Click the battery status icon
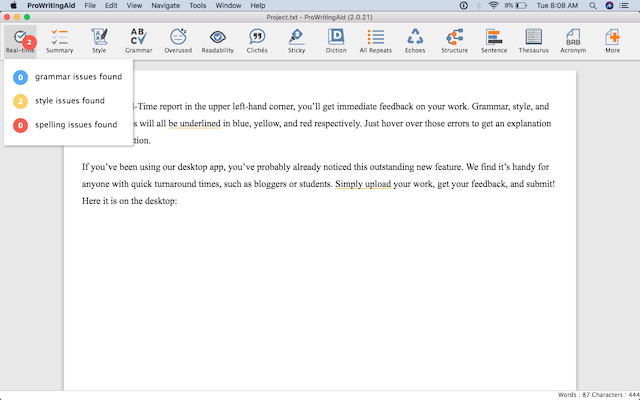This screenshot has width=640, height=400. click(521, 5)
